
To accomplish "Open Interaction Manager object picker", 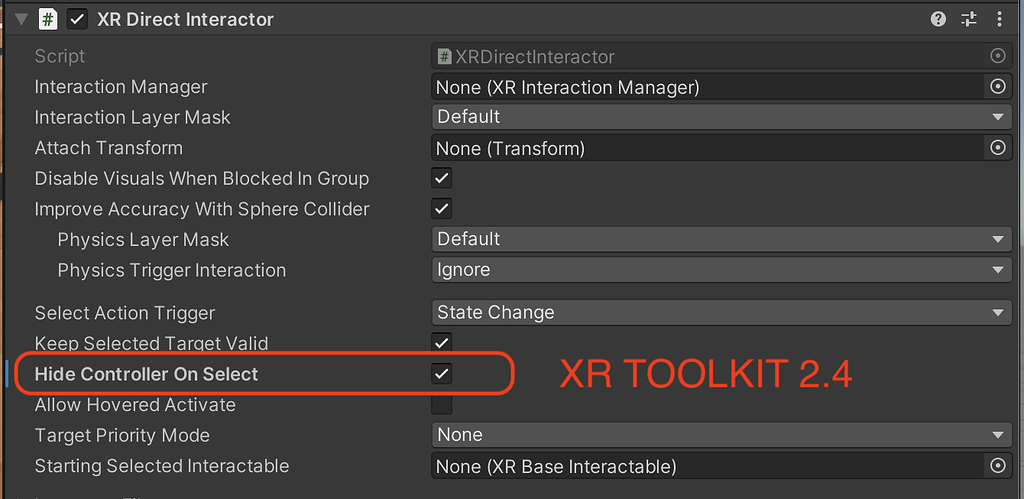I will (997, 87).
